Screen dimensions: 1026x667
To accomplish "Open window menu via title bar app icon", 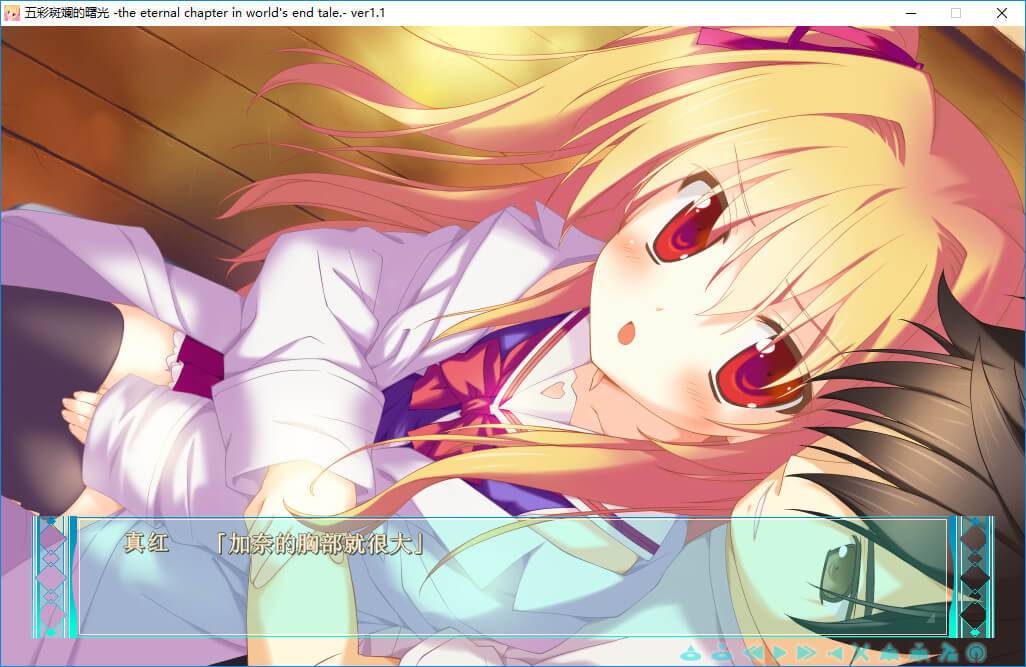I will point(12,13).
